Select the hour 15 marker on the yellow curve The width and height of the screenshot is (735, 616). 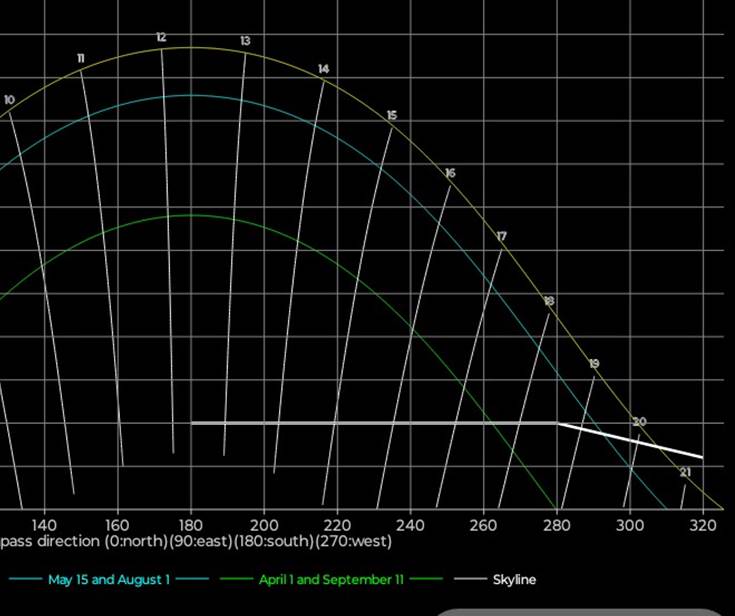click(391, 116)
